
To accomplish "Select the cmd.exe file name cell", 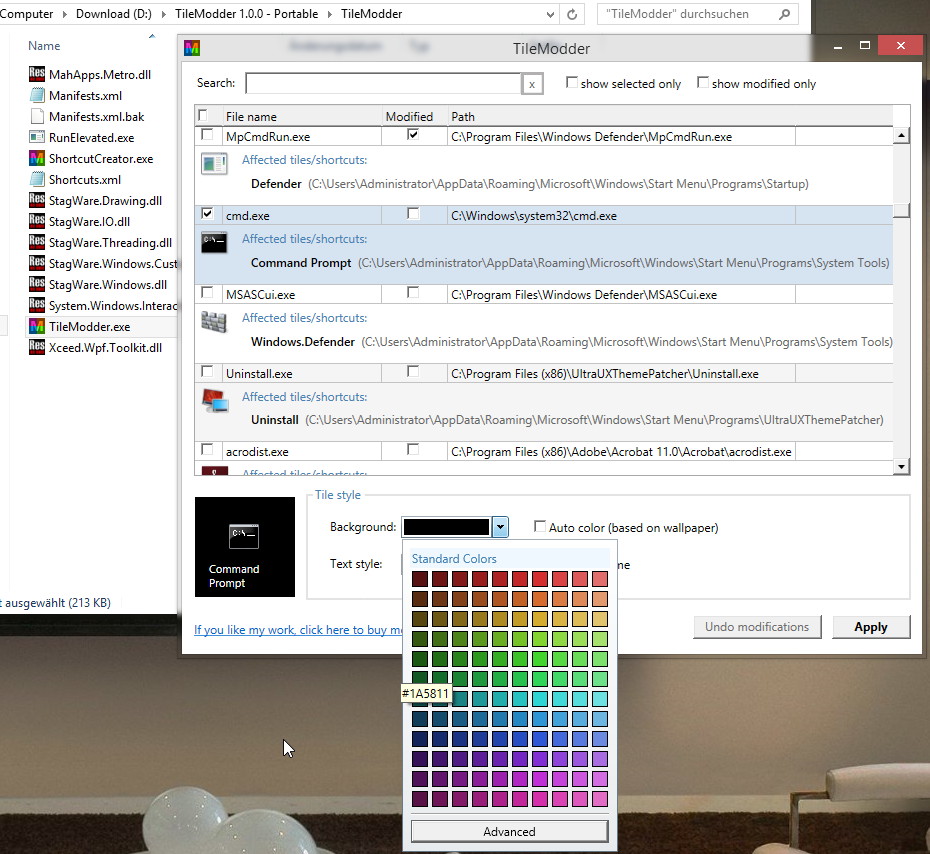I will [x=302, y=216].
